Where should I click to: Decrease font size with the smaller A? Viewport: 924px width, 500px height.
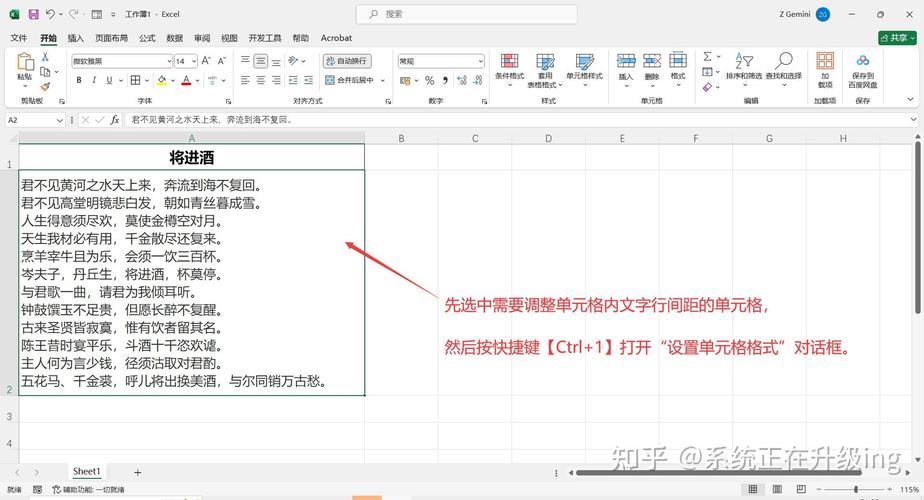pos(222,61)
